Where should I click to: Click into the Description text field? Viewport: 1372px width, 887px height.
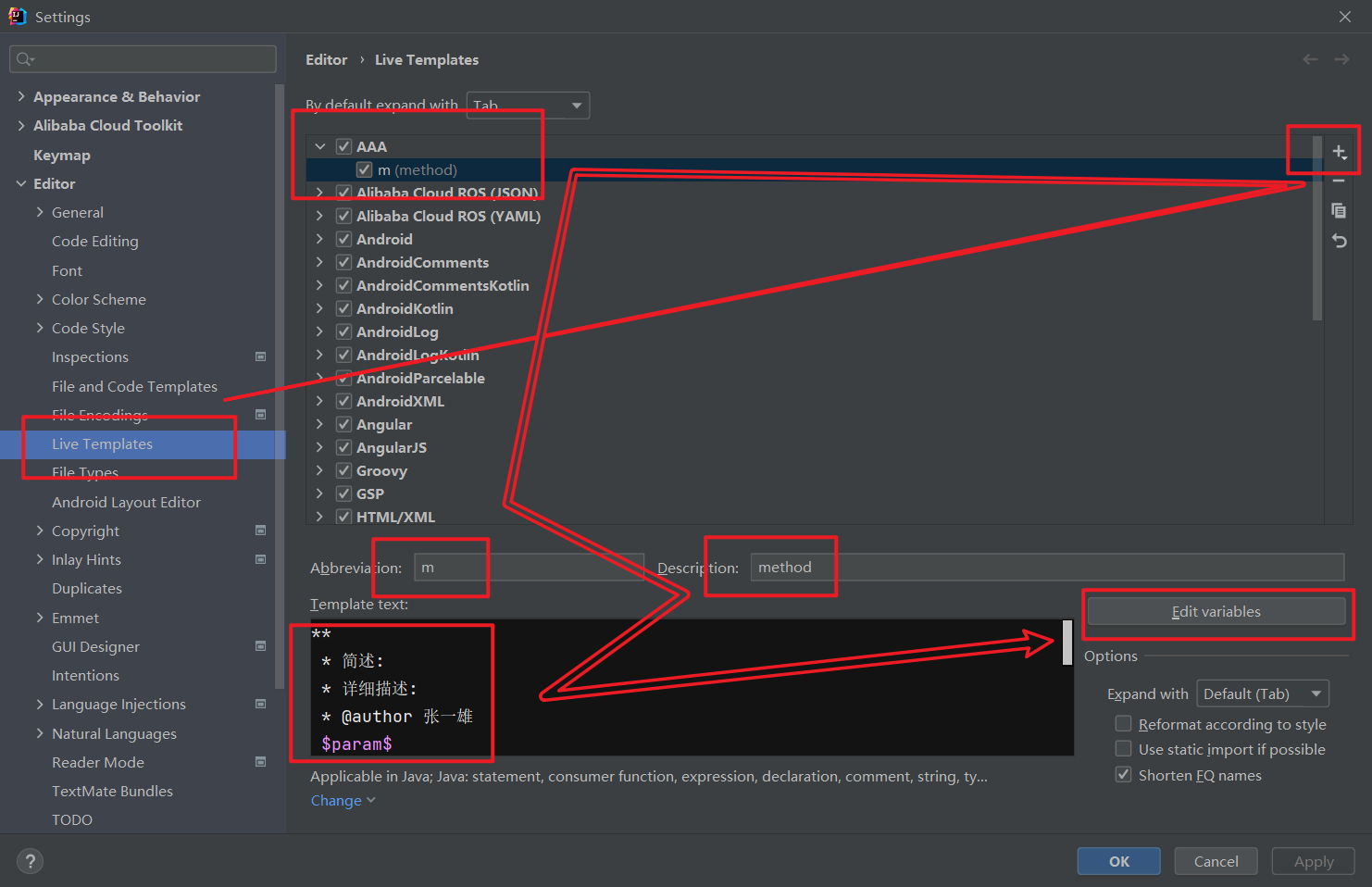point(1046,568)
